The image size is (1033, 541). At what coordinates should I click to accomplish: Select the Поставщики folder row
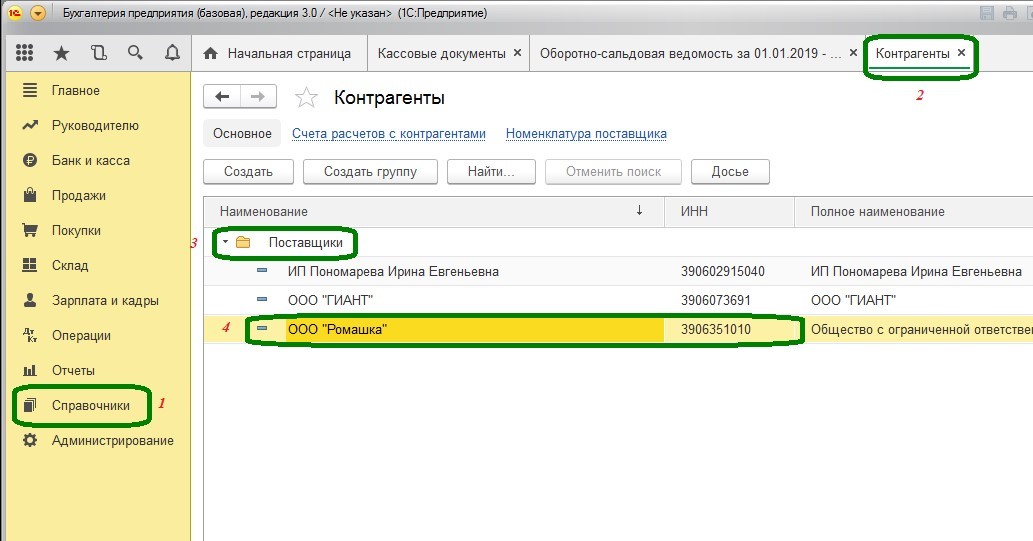[618, 242]
